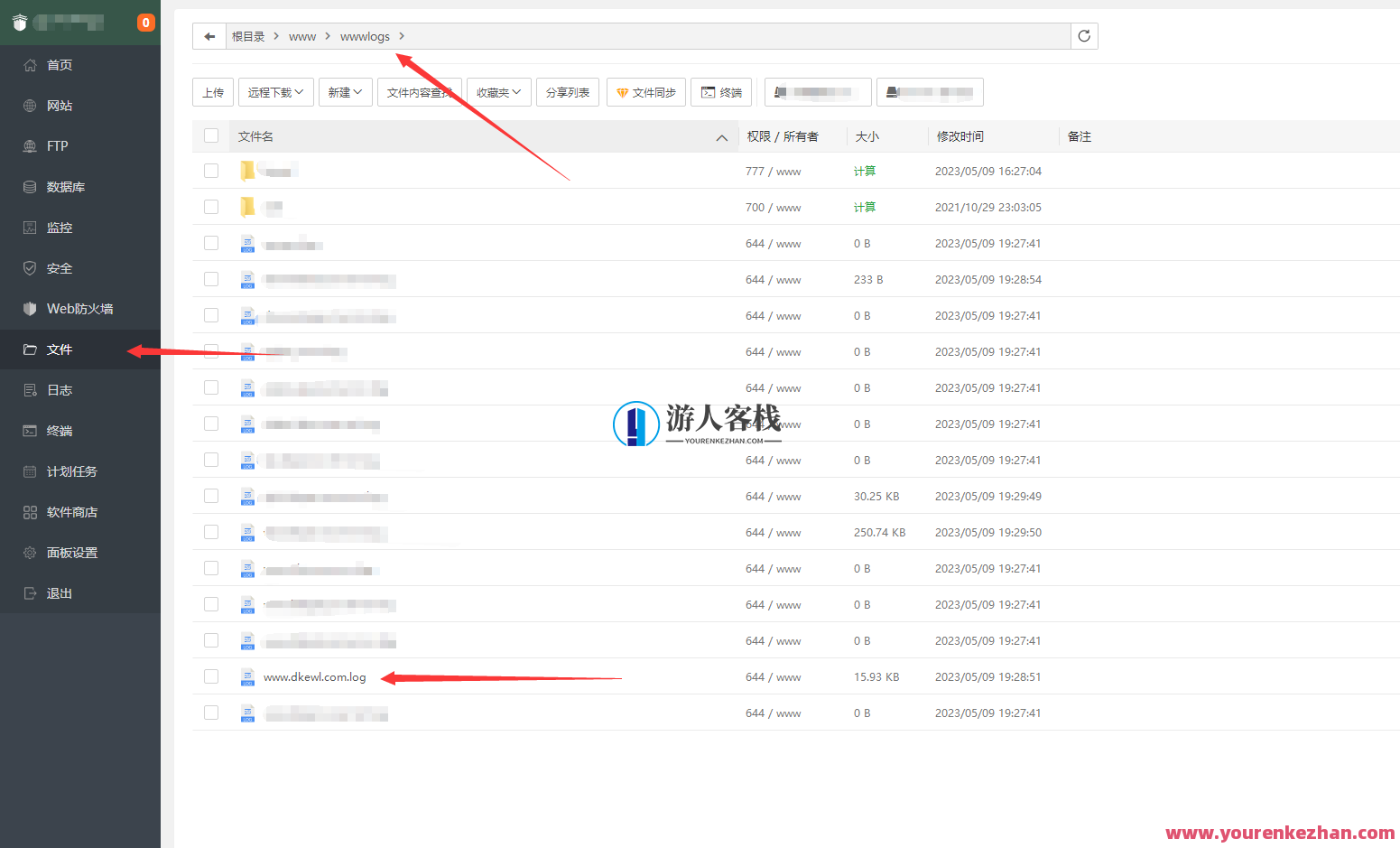The image size is (1400, 848).
Task: Sort files using the 文件名 column arrow
Action: tap(721, 137)
